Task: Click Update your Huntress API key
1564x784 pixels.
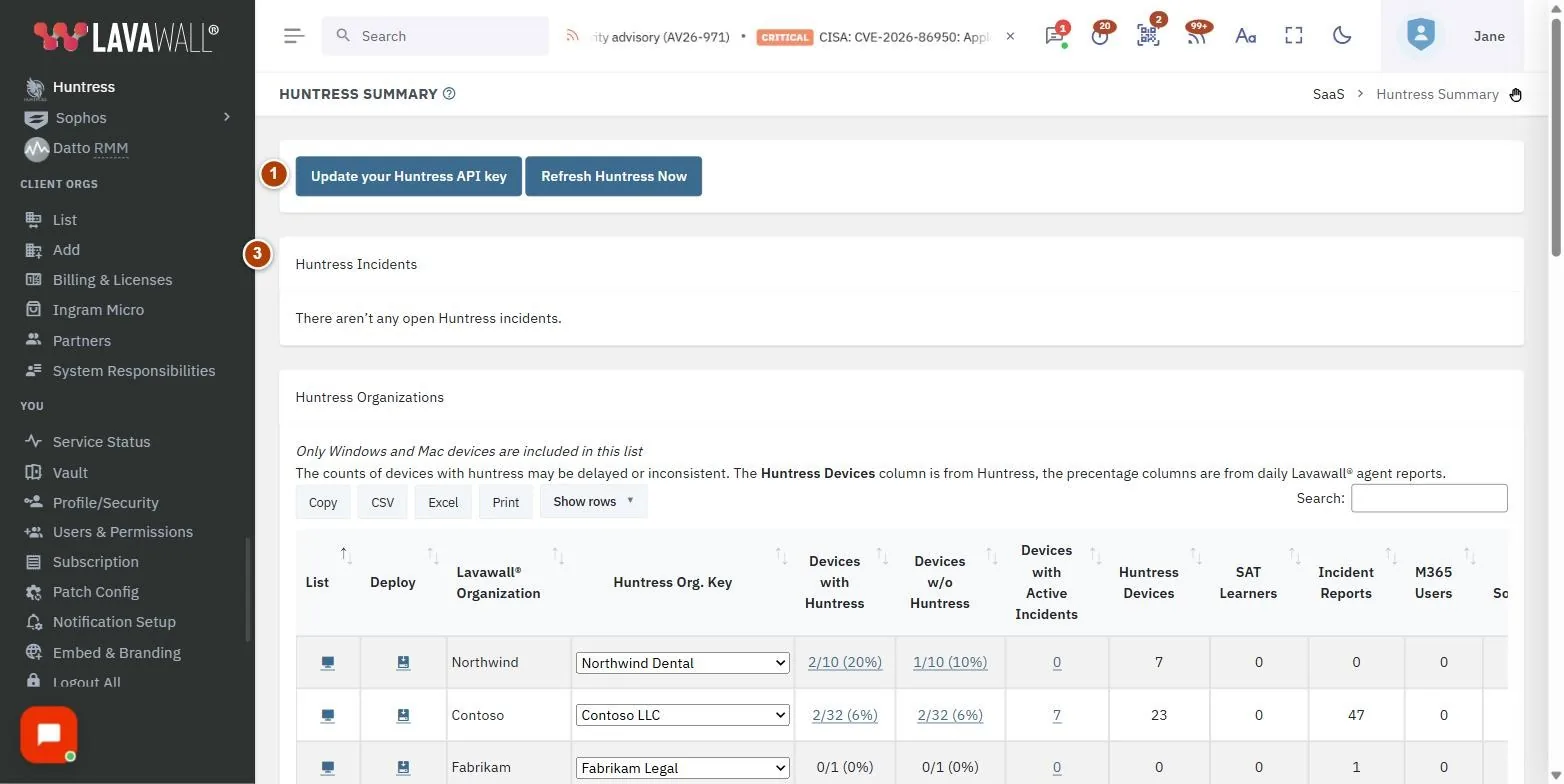Action: pos(408,176)
